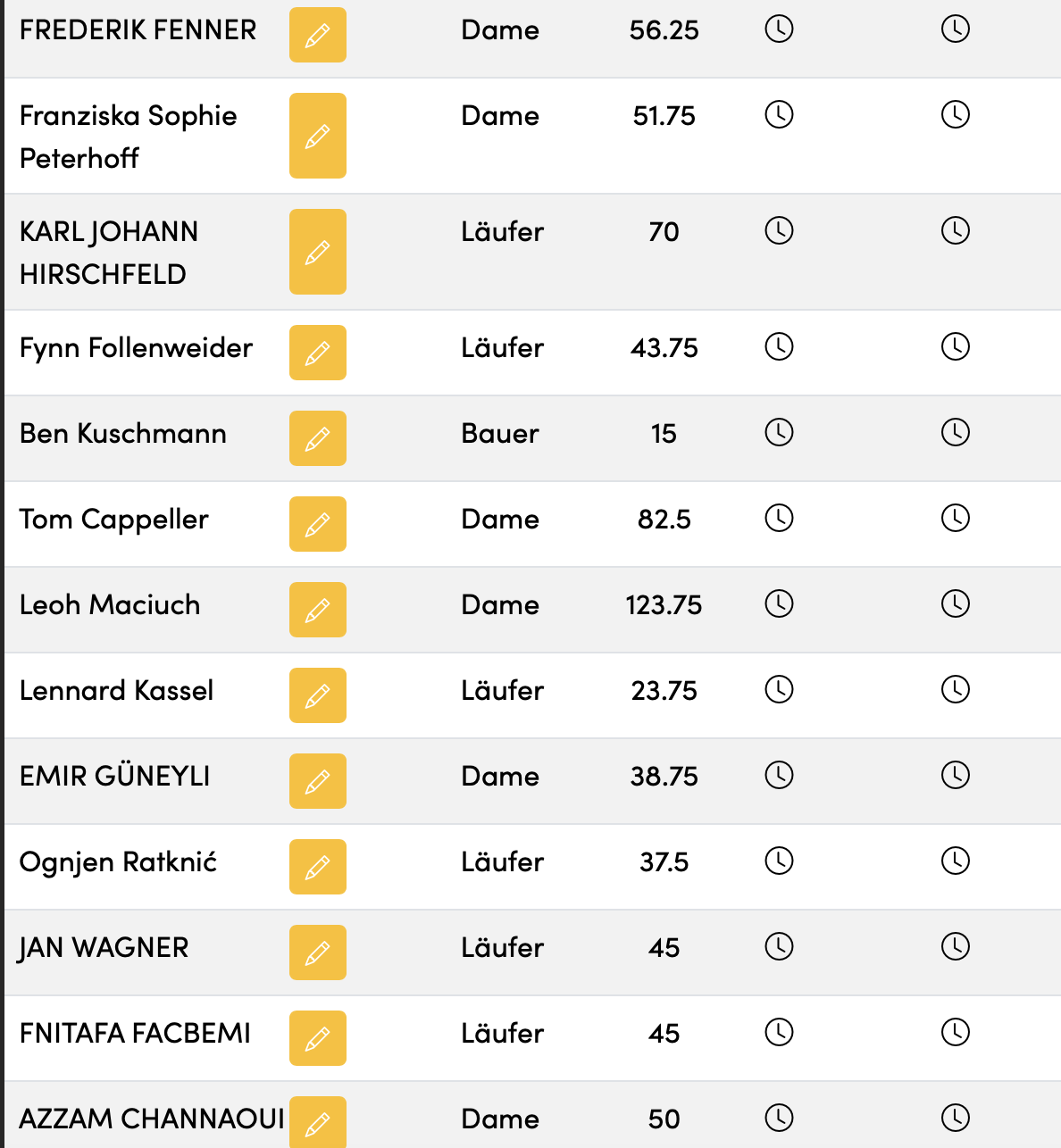The width and height of the screenshot is (1061, 1148).
Task: Click the name Ognjen Ratknić
Action: pyautogui.click(x=118, y=862)
